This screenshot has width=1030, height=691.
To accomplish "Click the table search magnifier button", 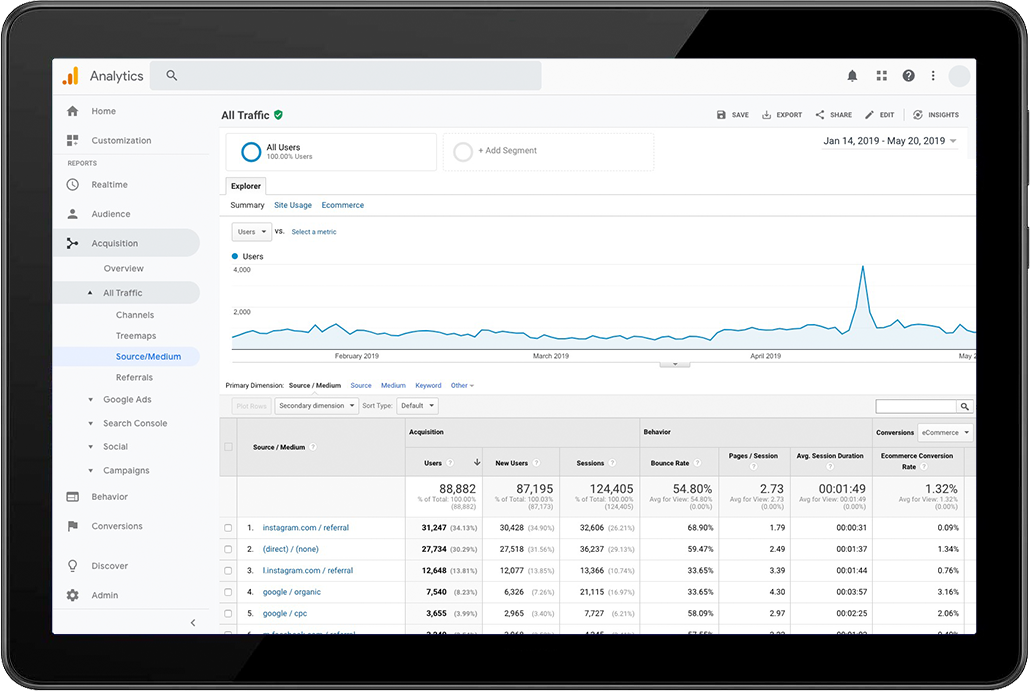I will (x=964, y=407).
